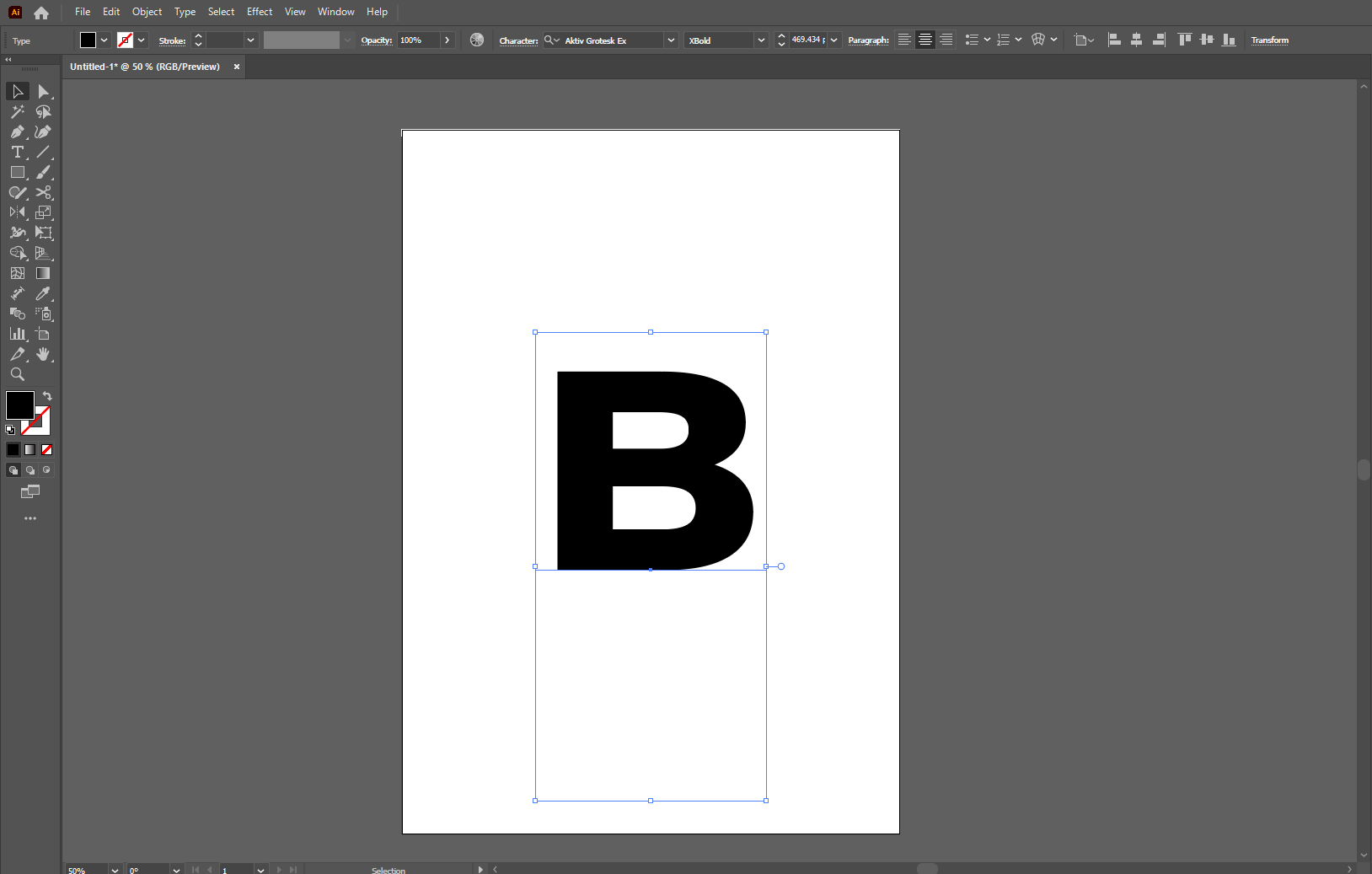
Task: Open the font size dropdown
Action: point(834,40)
